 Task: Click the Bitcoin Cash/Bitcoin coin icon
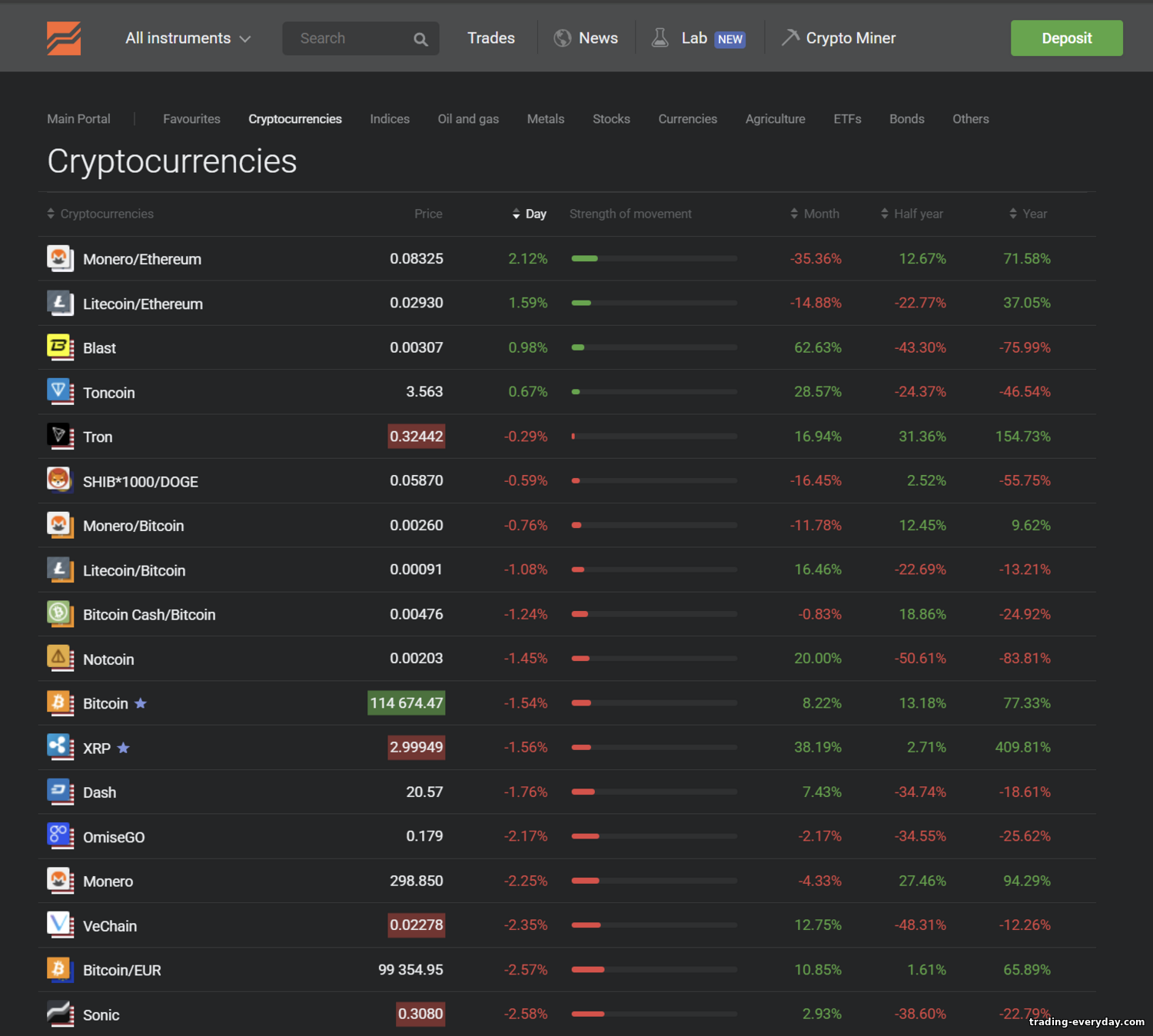pyautogui.click(x=60, y=614)
